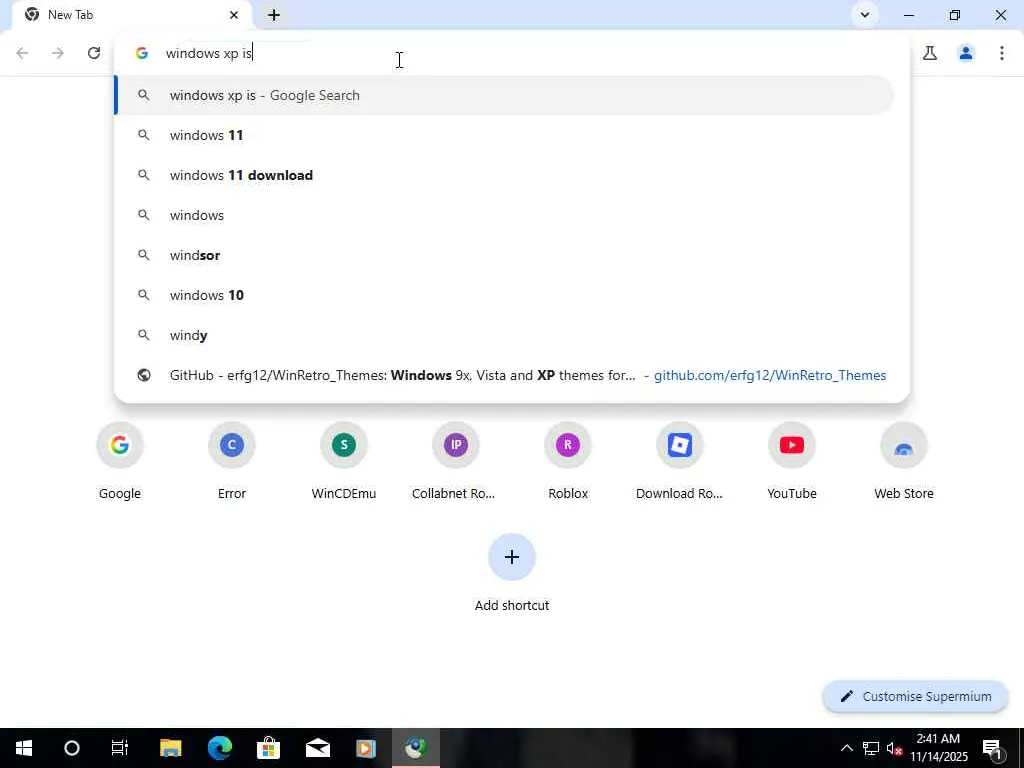Click the Forward navigation arrow
This screenshot has height=768, width=1024.
[58, 53]
